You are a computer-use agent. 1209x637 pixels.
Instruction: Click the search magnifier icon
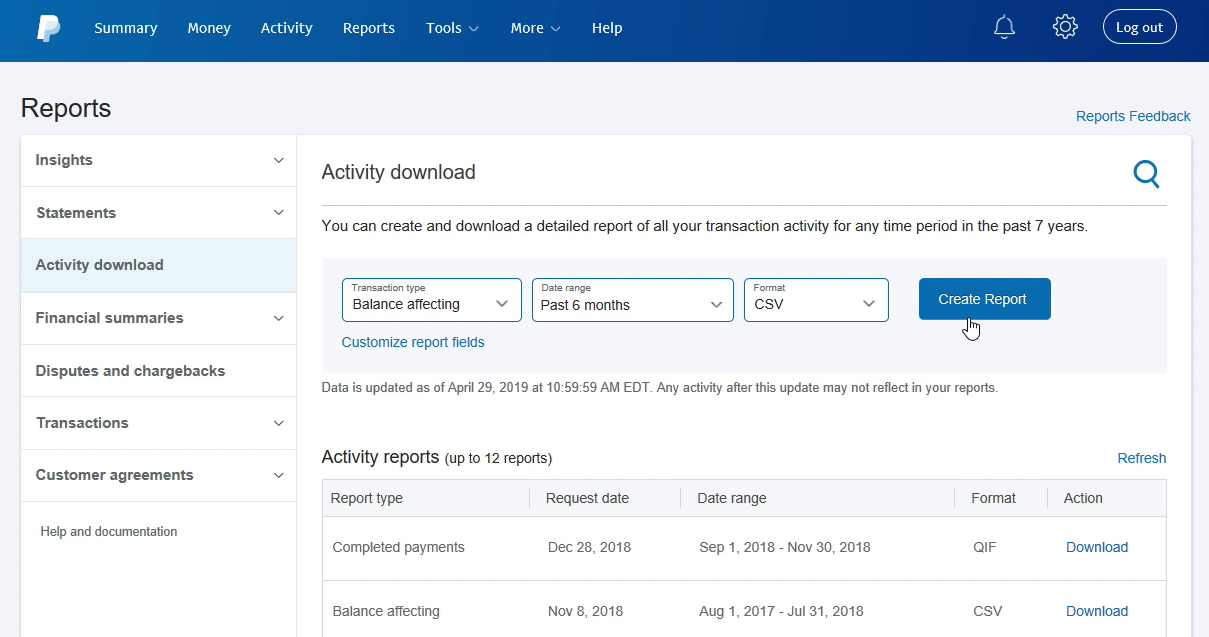pyautogui.click(x=1146, y=174)
